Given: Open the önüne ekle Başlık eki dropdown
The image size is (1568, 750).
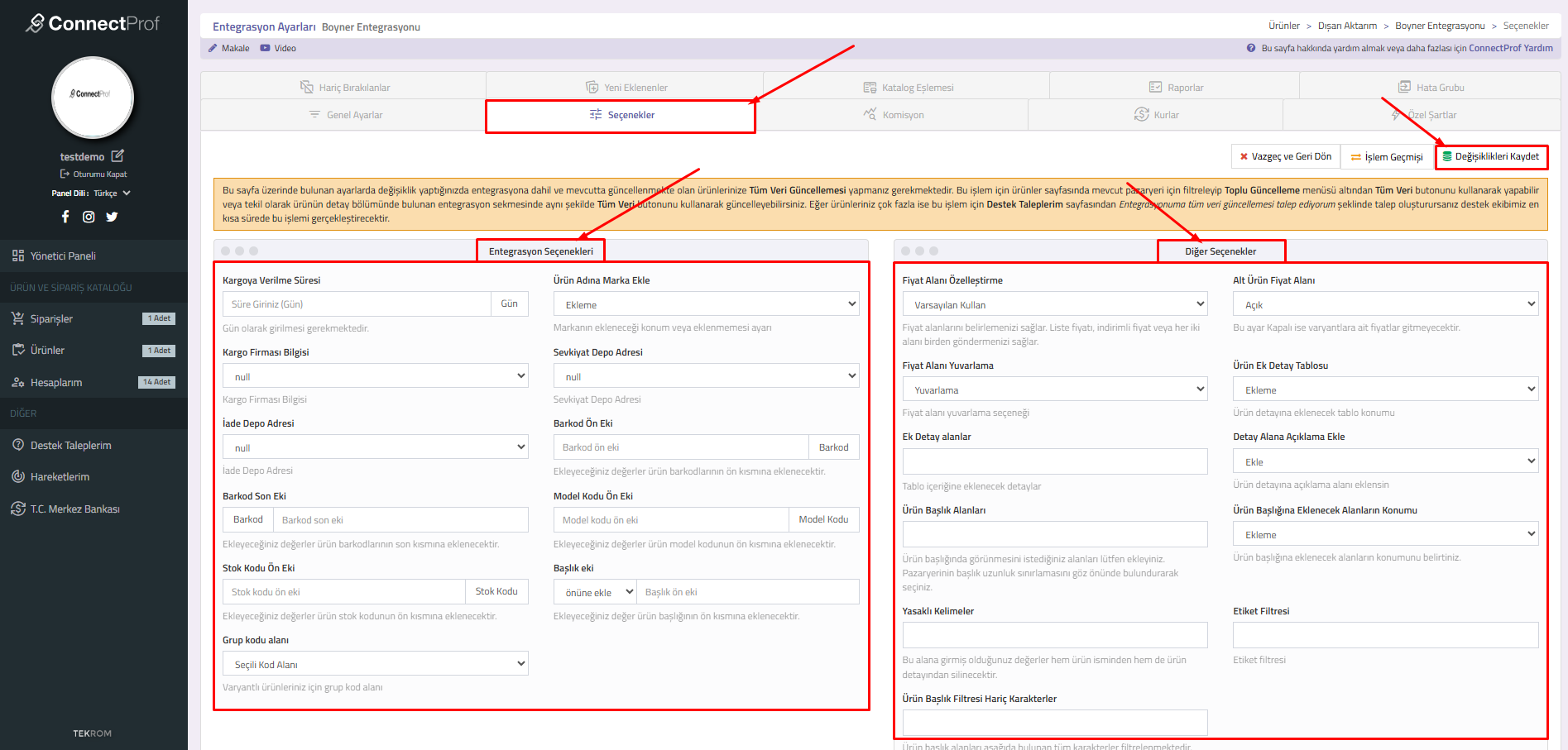Looking at the screenshot, I should click(x=595, y=592).
